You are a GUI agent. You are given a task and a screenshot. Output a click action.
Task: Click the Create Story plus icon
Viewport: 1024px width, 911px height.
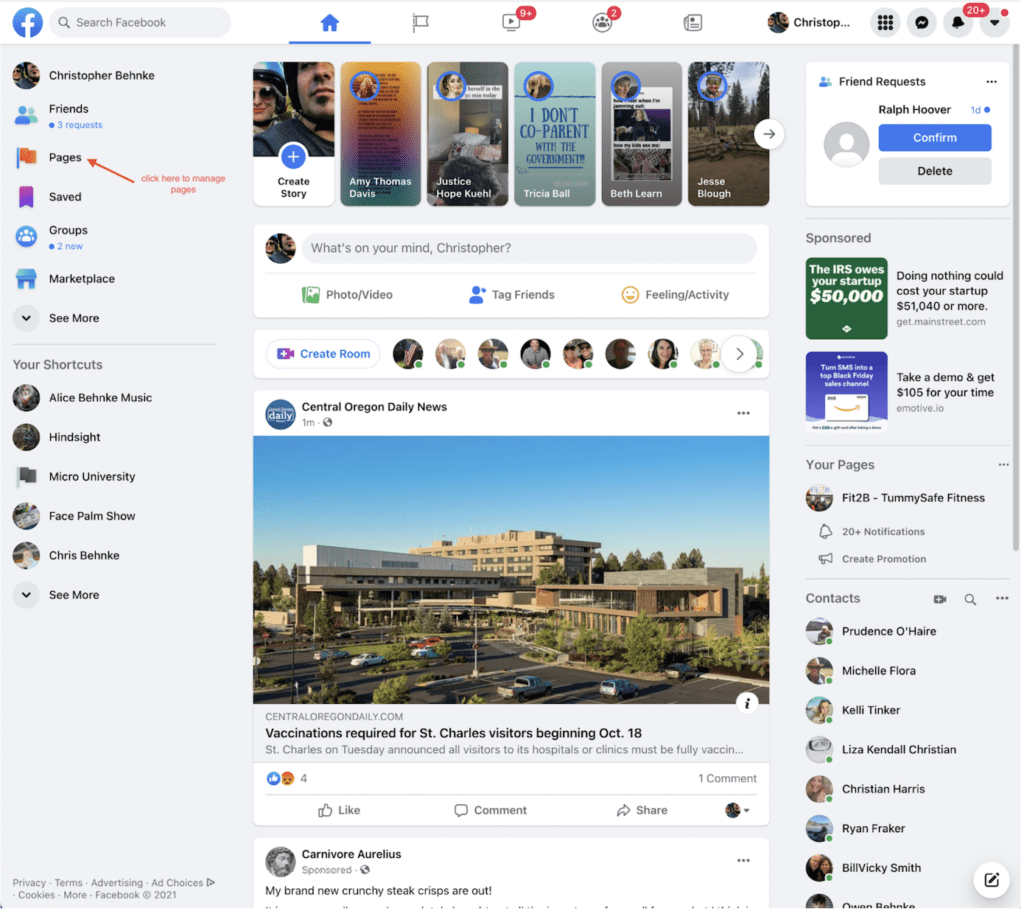pos(293,157)
